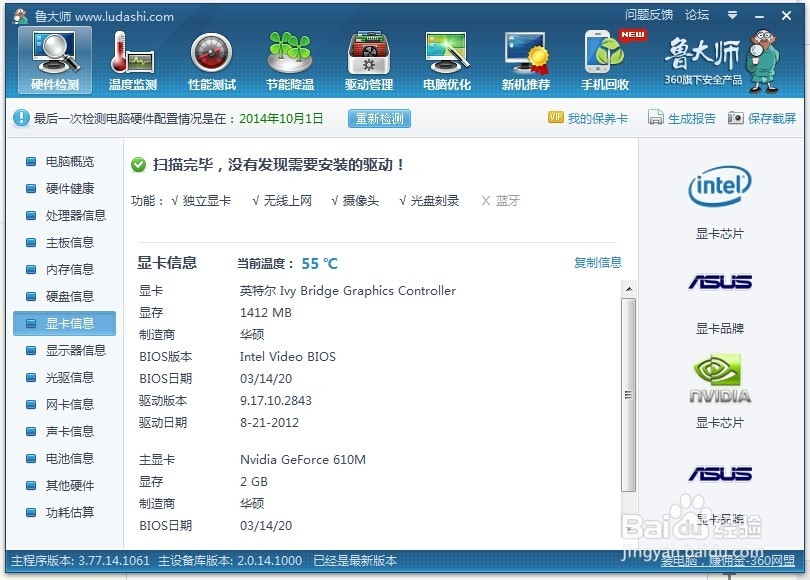Click the blue info exclamation icon

(21, 118)
